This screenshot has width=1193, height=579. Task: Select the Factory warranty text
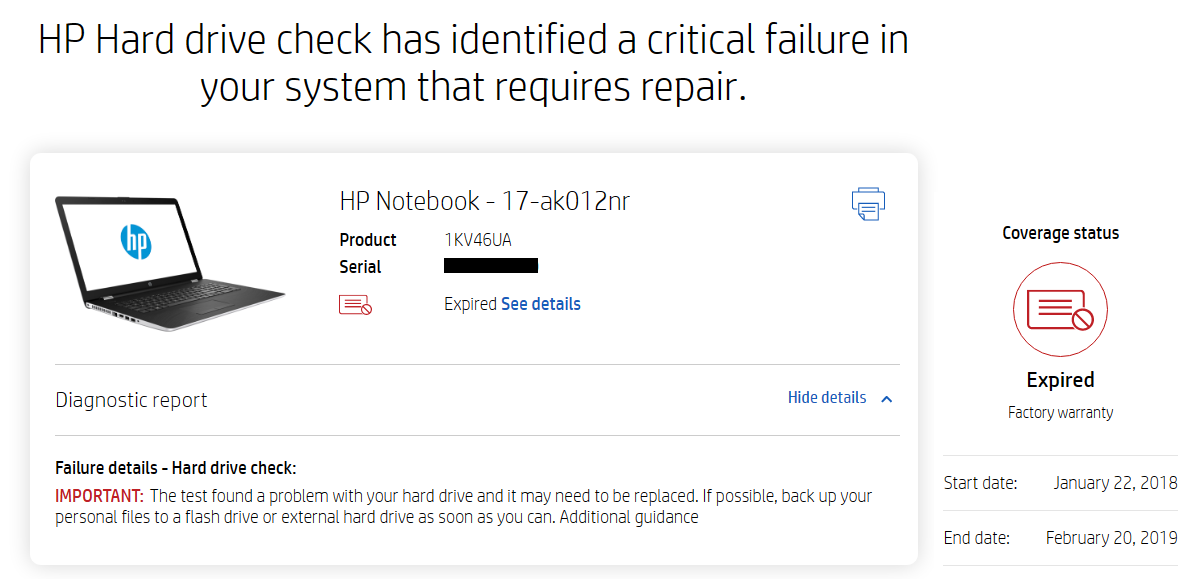1060,411
